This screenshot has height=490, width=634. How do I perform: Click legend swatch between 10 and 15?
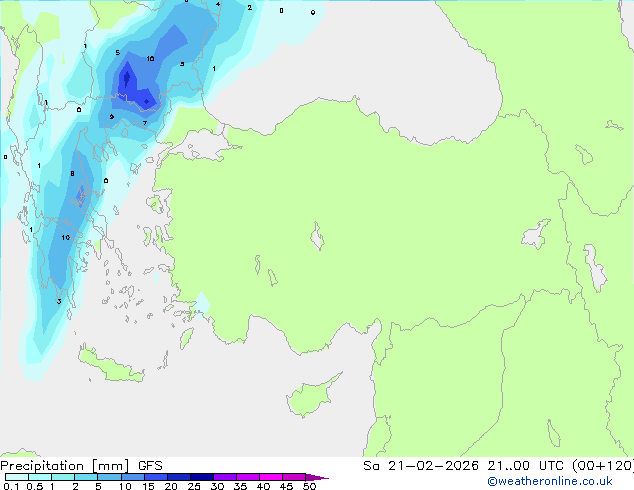pyautogui.click(x=132, y=477)
